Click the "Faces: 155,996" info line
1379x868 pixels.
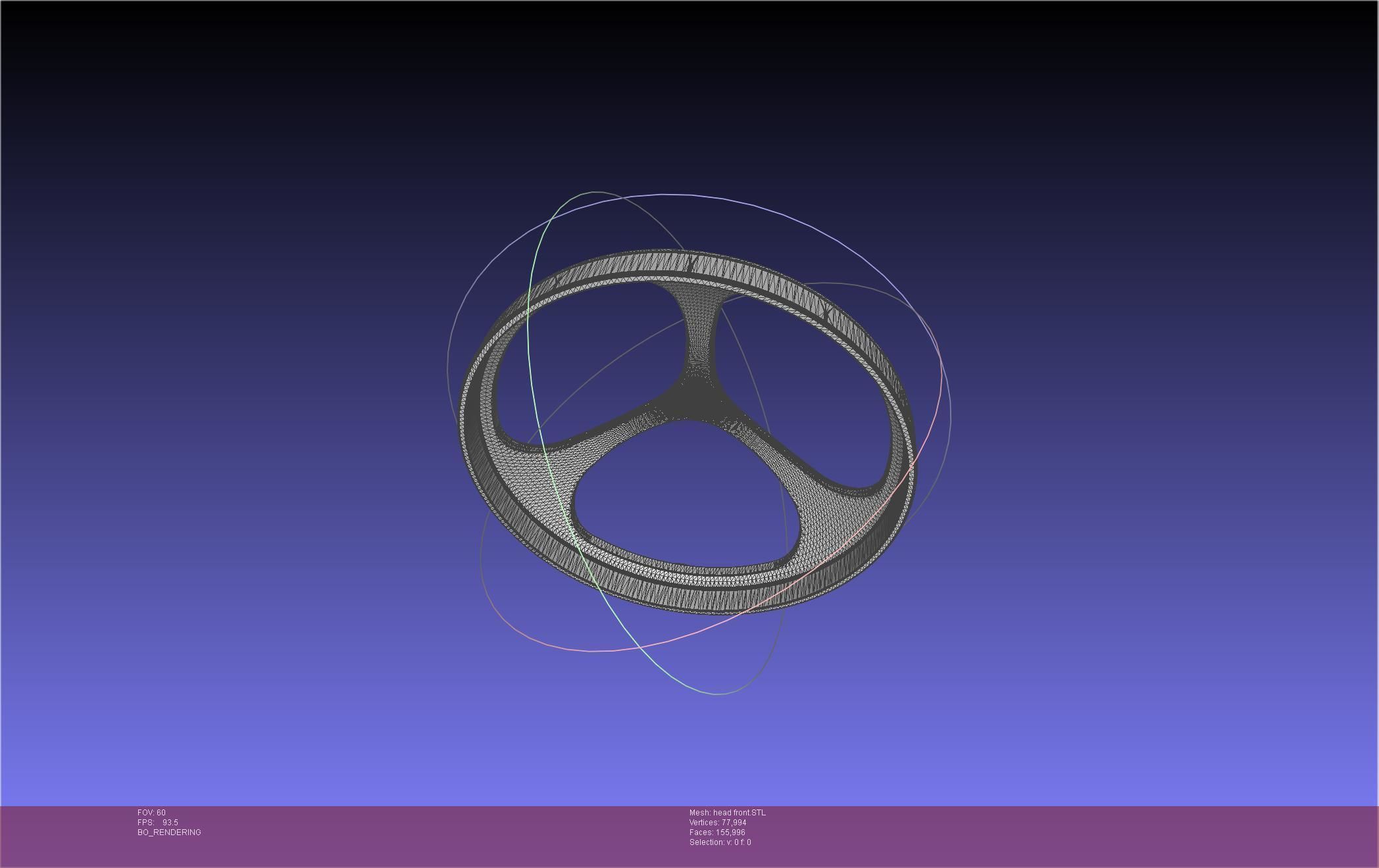click(717, 832)
